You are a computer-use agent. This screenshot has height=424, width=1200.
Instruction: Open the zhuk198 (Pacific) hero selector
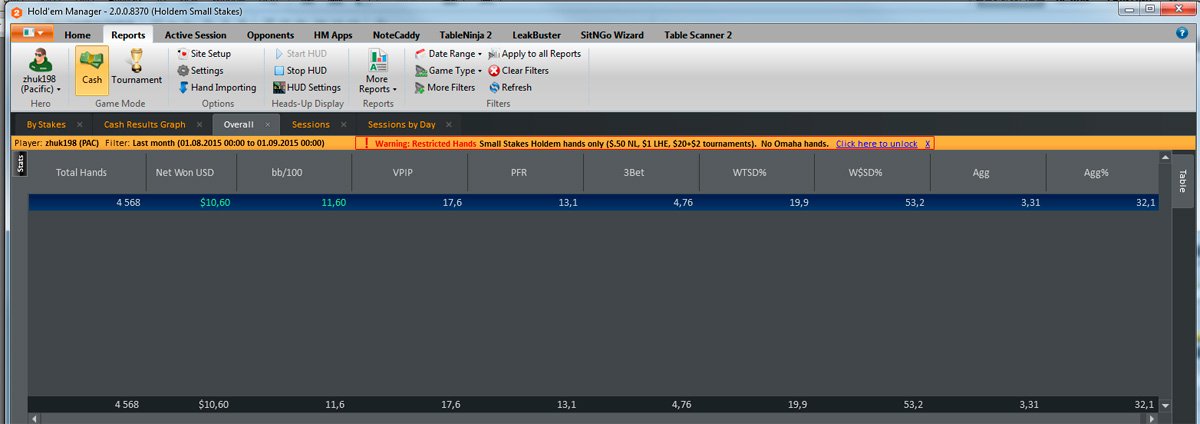pyautogui.click(x=41, y=71)
